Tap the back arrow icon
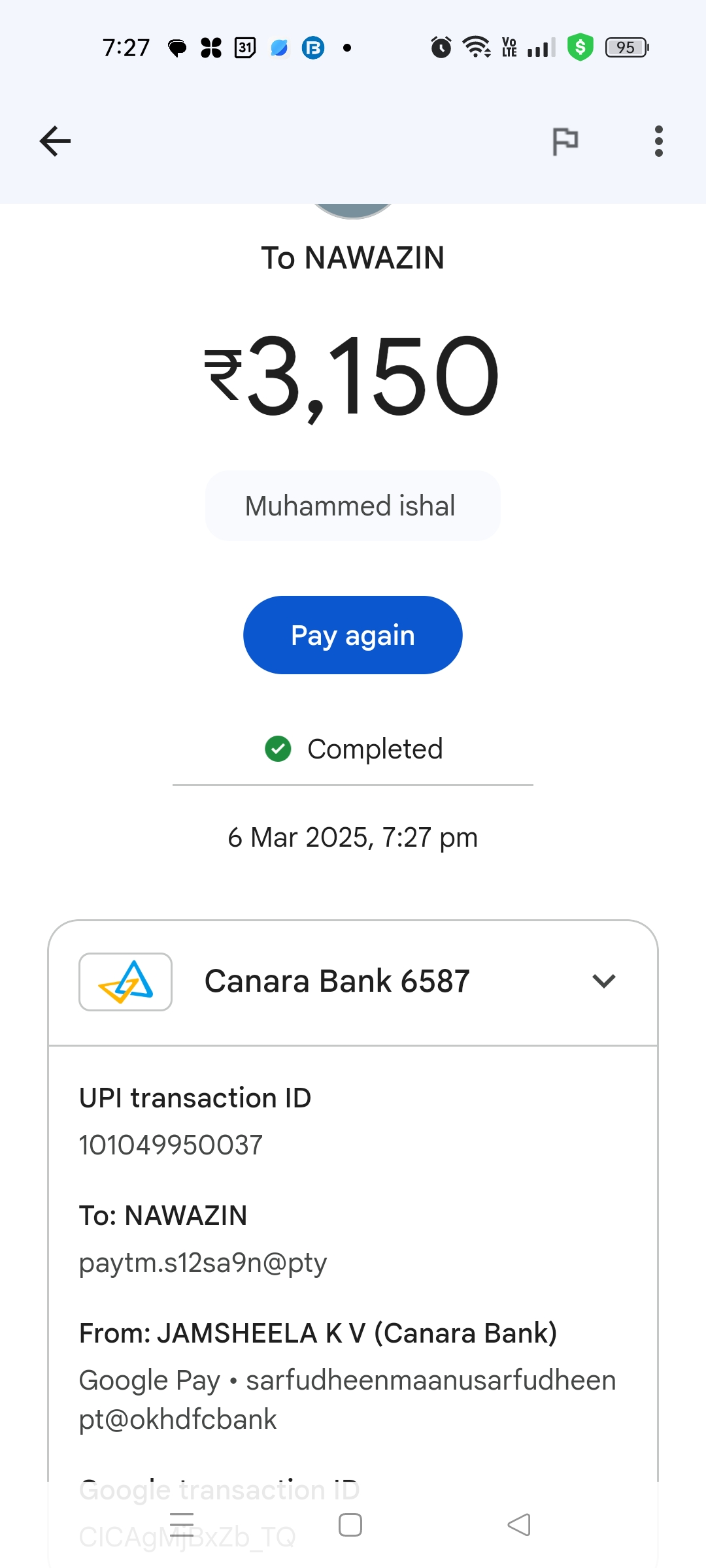This screenshot has height=1568, width=706. (55, 141)
